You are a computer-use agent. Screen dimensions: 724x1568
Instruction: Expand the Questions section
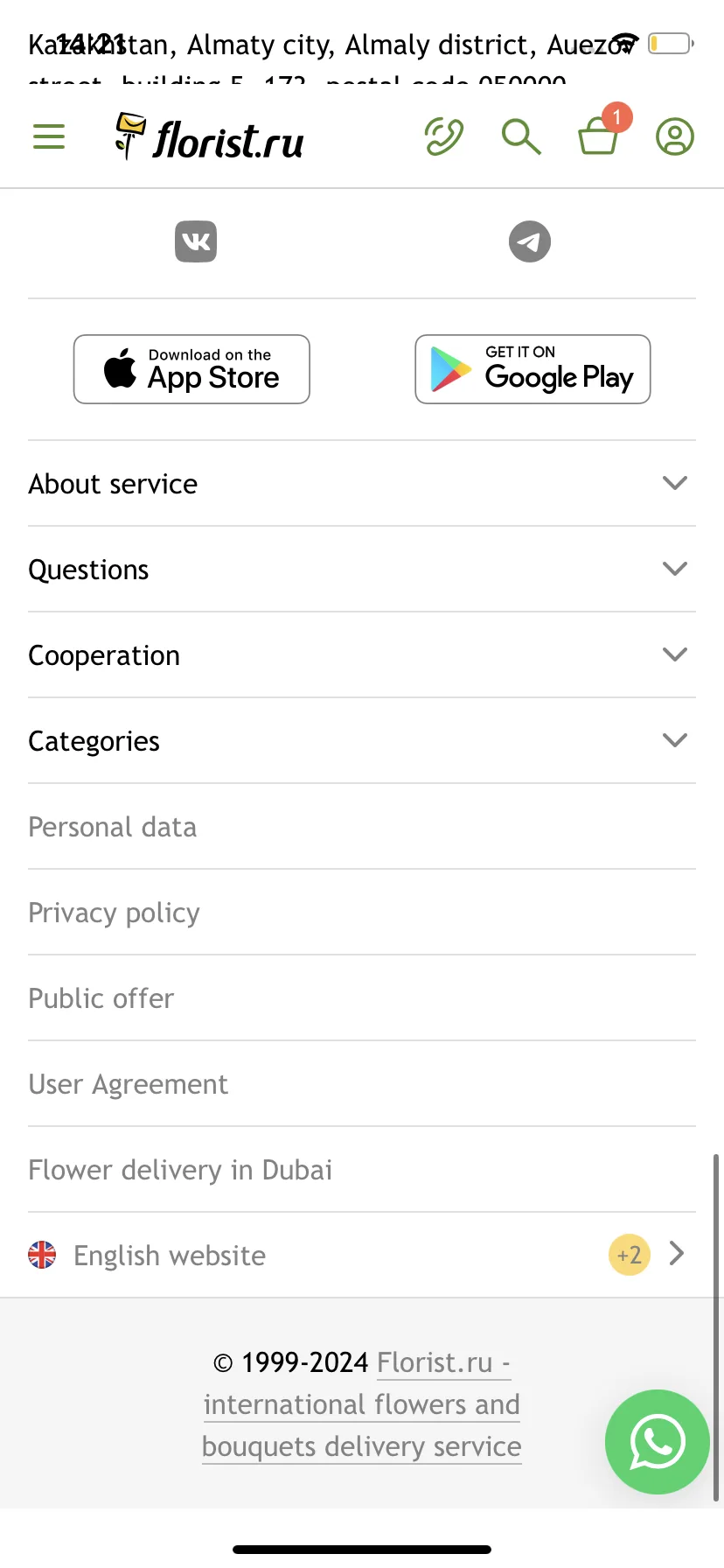click(x=362, y=570)
